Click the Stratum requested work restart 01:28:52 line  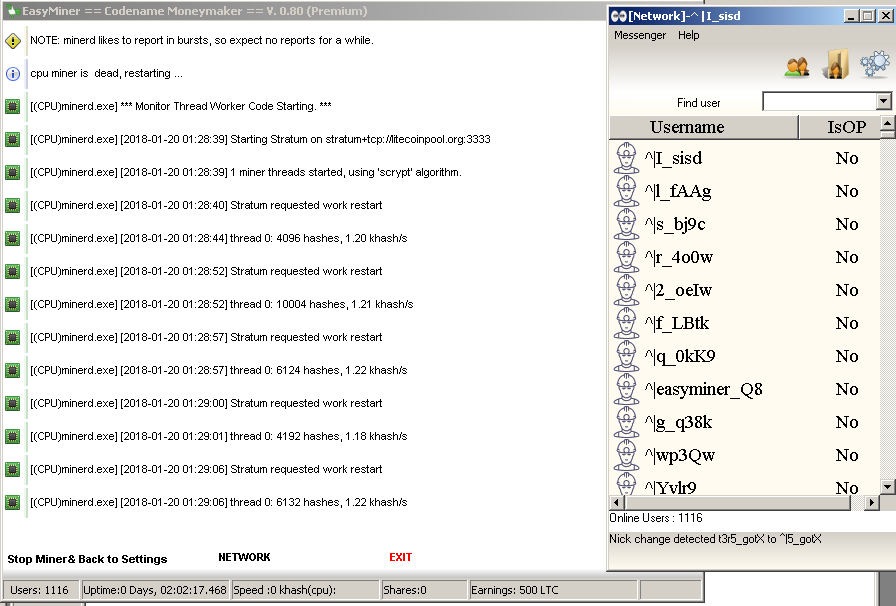[206, 272]
